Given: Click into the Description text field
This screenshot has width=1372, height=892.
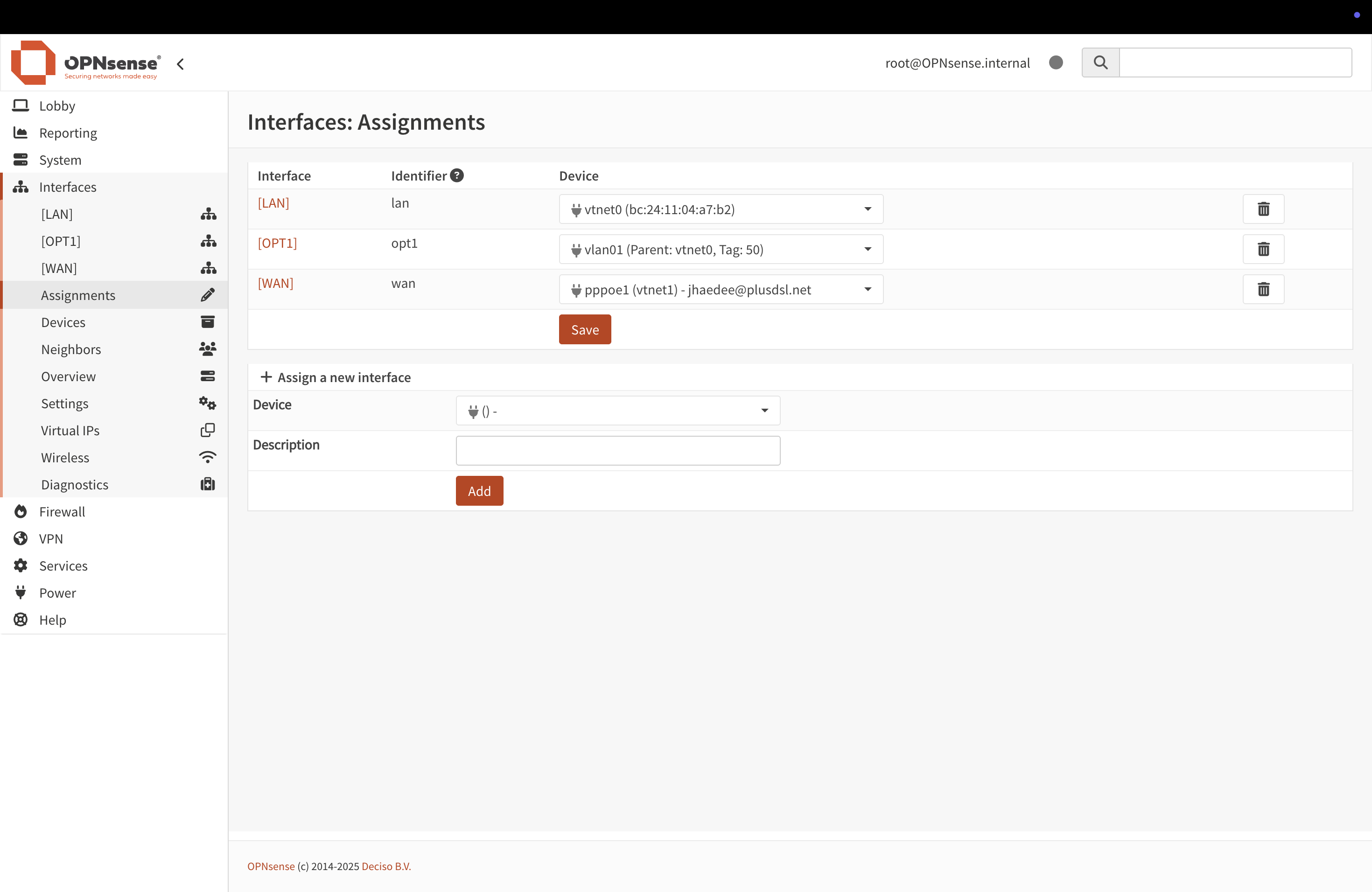Looking at the screenshot, I should click(x=617, y=451).
